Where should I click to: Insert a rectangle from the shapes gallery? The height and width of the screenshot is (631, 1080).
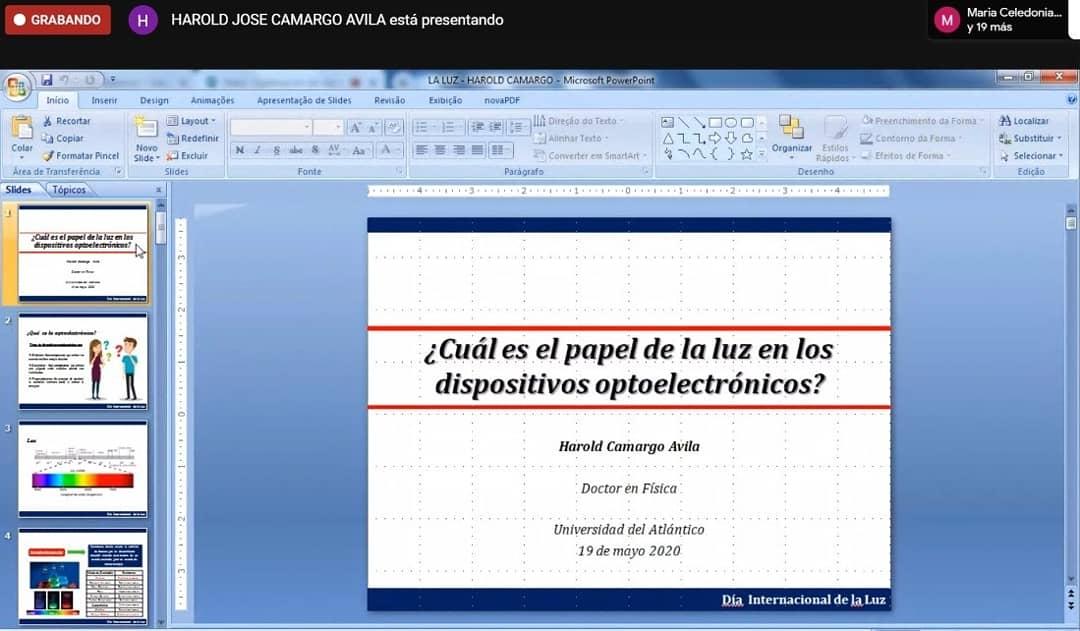[x=715, y=121]
